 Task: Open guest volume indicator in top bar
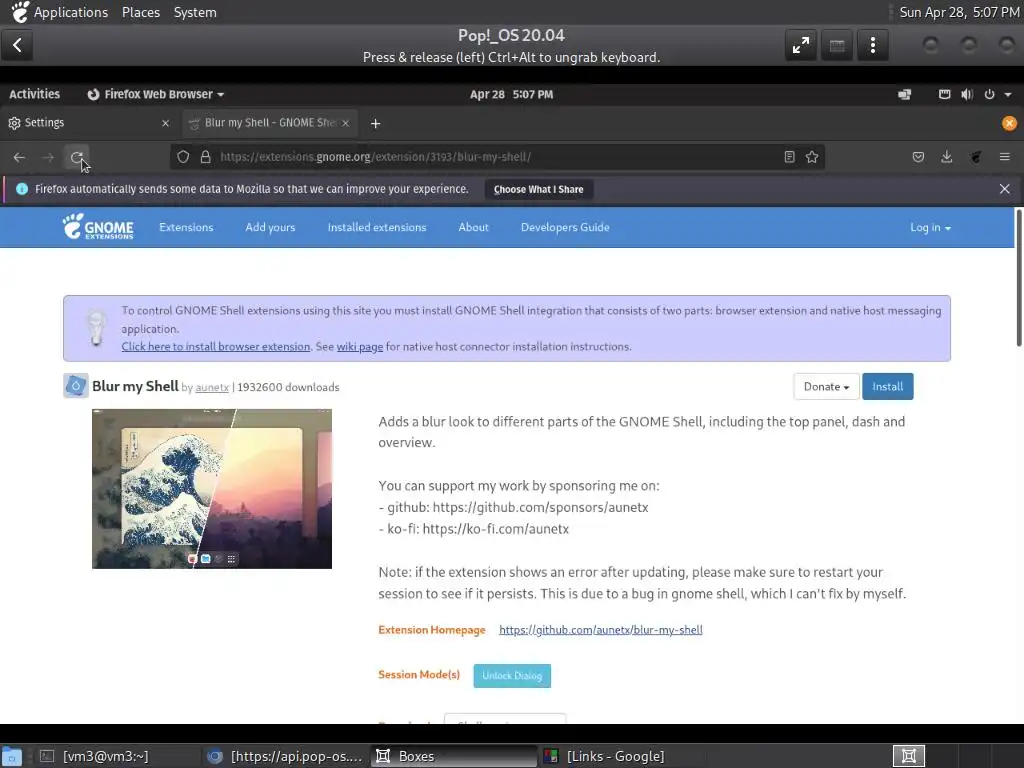(x=967, y=94)
